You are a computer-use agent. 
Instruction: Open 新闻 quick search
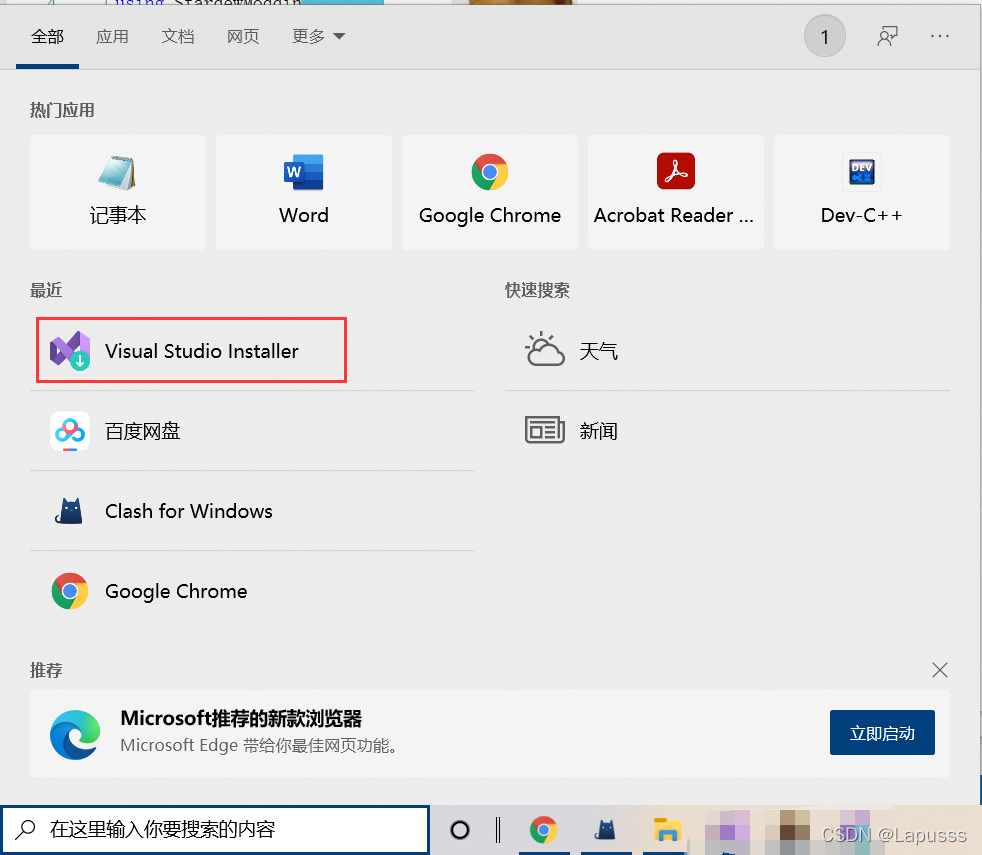pyautogui.click(x=727, y=431)
